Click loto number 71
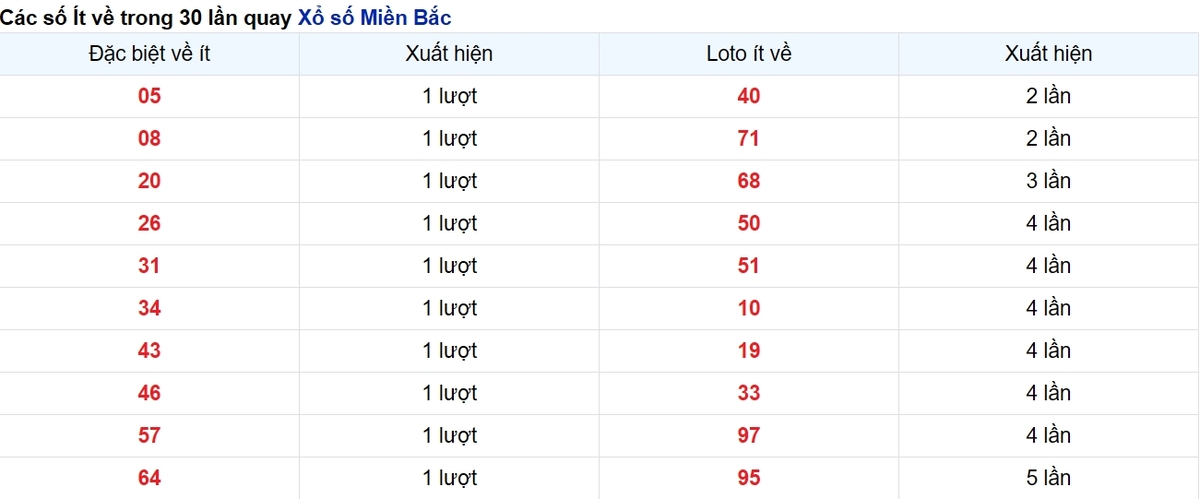This screenshot has height=499, width=1200. click(x=749, y=138)
